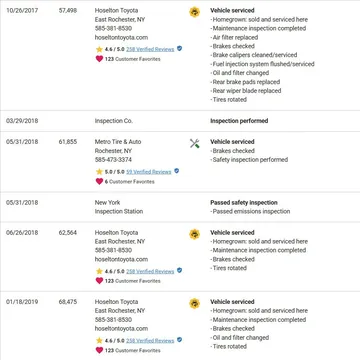Open 258 Verified Reviews link for 06/26/2018 service
The image size is (360, 360).
click(x=150, y=272)
